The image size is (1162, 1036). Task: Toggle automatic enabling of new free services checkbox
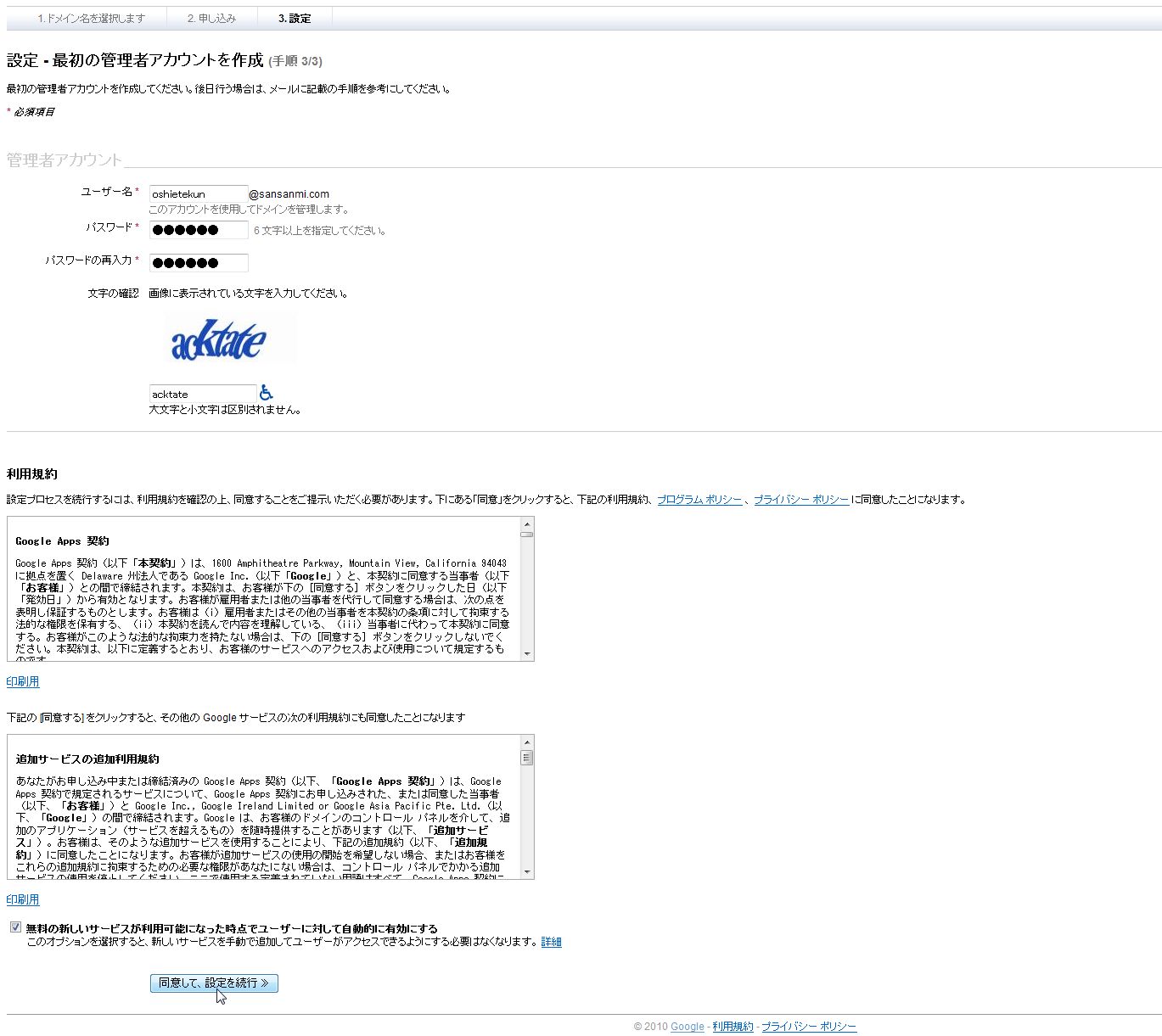[x=15, y=927]
